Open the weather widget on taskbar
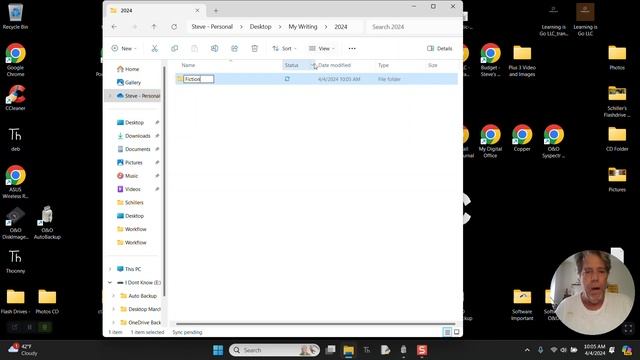Screen dimensions: 640x360 click(24, 350)
